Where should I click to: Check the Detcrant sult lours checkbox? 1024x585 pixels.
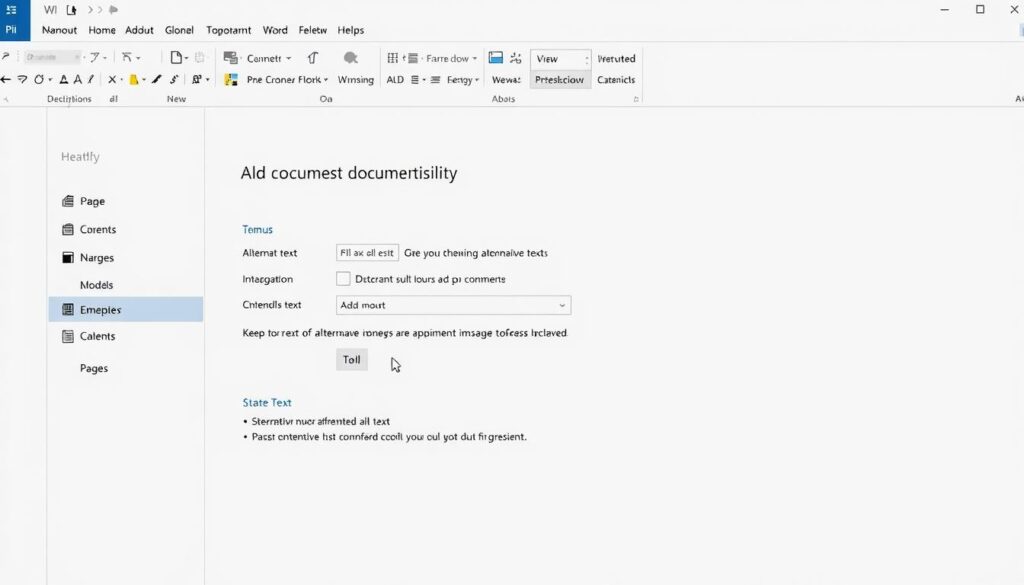click(x=341, y=278)
